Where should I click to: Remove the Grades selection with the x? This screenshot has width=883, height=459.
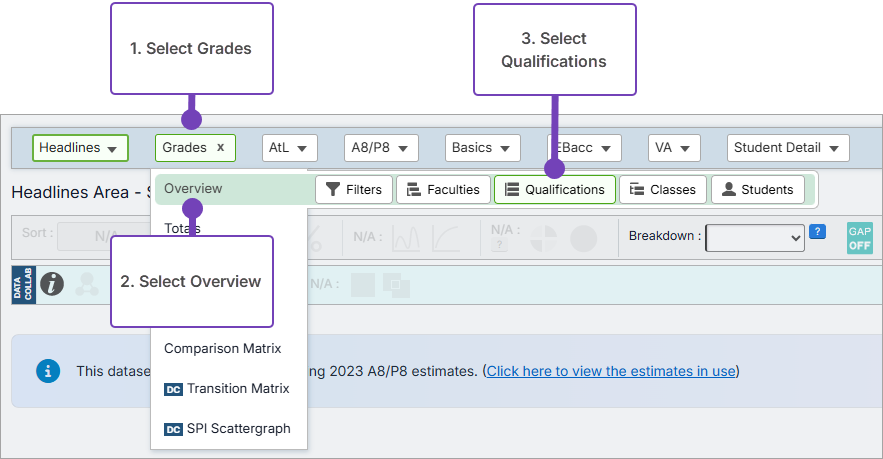click(220, 148)
